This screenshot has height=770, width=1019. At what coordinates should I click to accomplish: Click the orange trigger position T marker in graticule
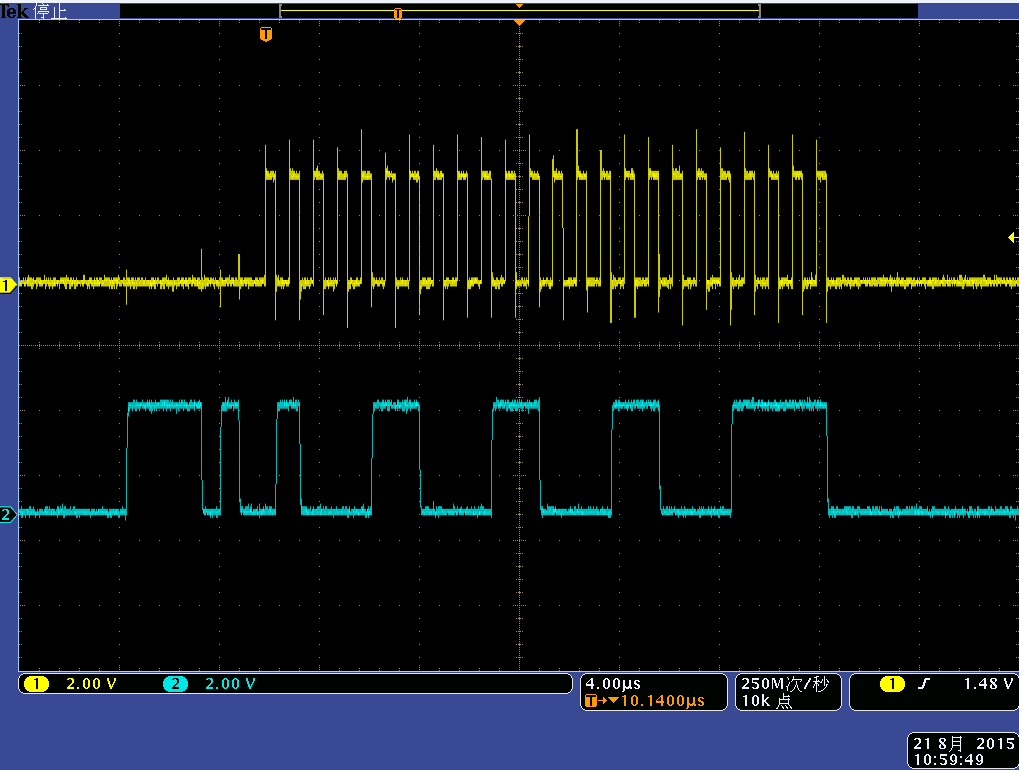click(265, 34)
